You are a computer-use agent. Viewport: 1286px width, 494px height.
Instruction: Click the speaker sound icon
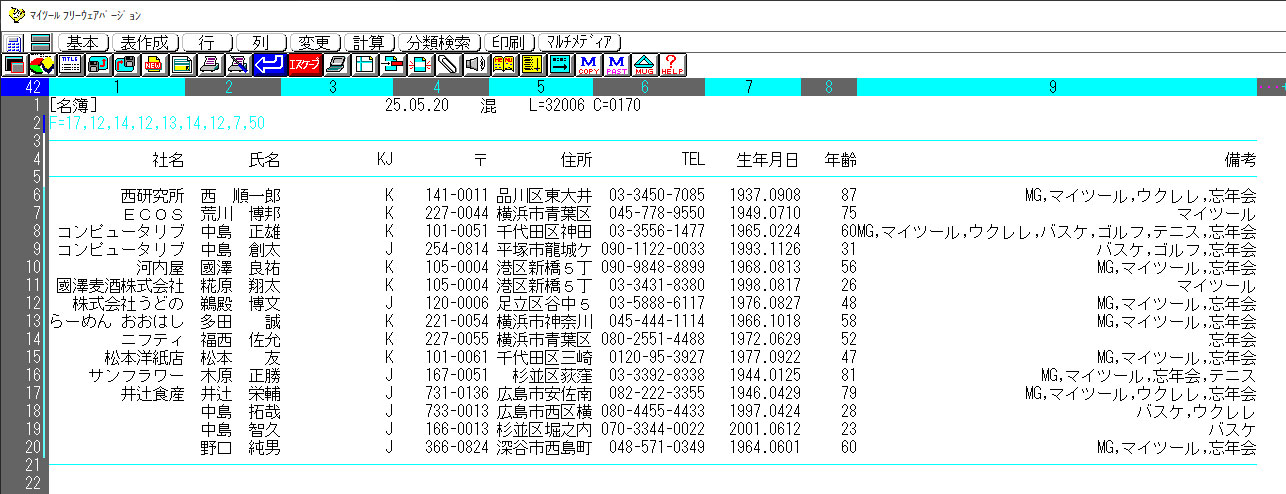click(476, 65)
